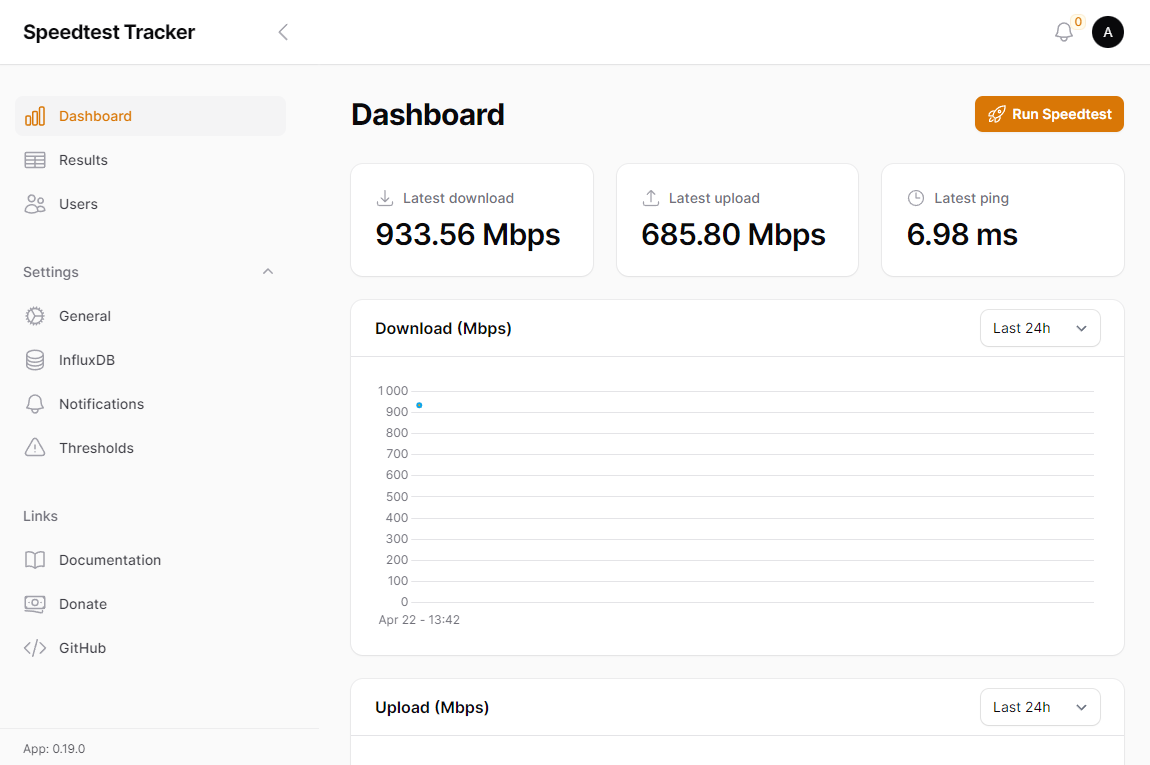Viewport: 1150px width, 765px height.
Task: Collapse the Settings section
Action: (x=267, y=271)
